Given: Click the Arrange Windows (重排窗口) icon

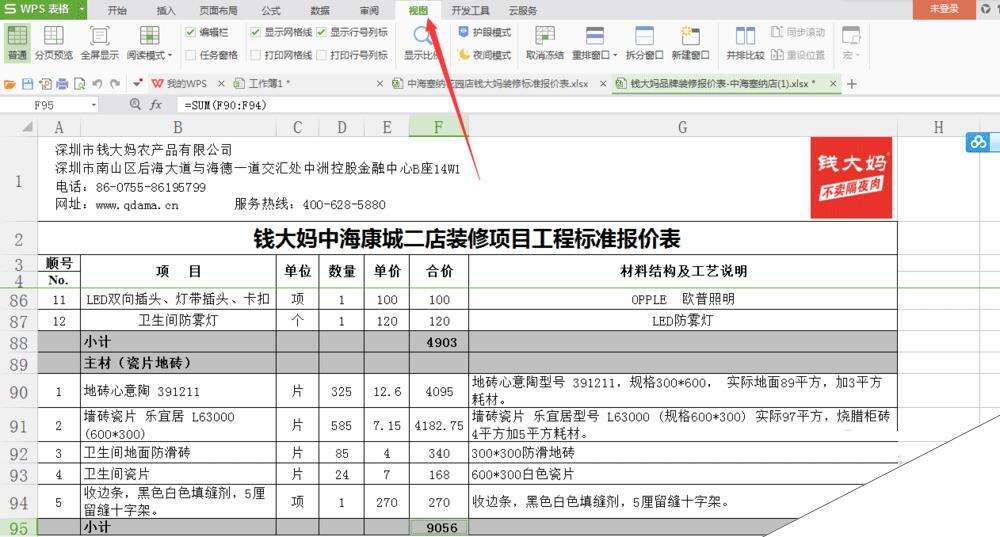Looking at the screenshot, I should (594, 36).
